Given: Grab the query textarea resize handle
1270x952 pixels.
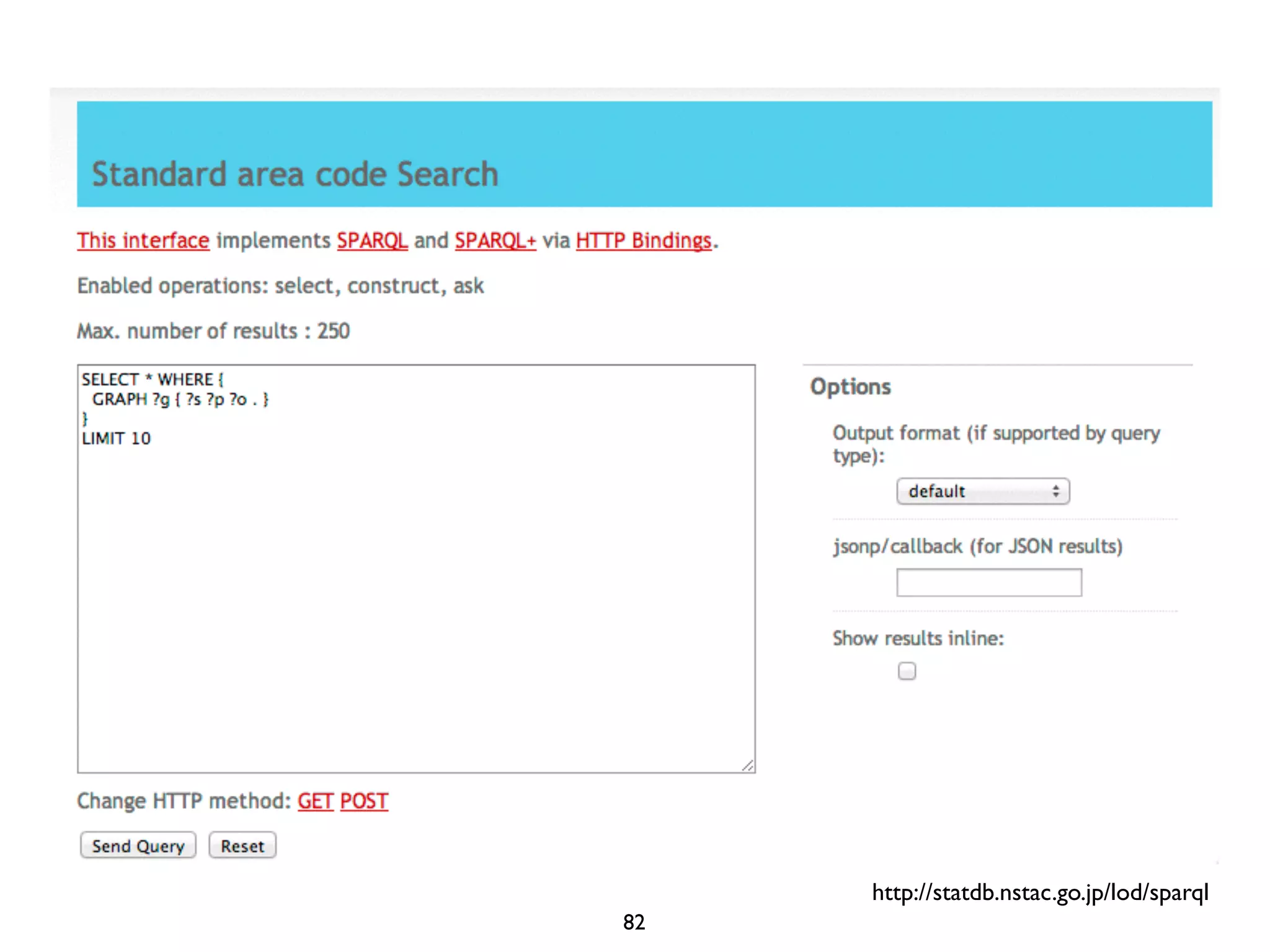Looking at the screenshot, I should pyautogui.click(x=748, y=765).
